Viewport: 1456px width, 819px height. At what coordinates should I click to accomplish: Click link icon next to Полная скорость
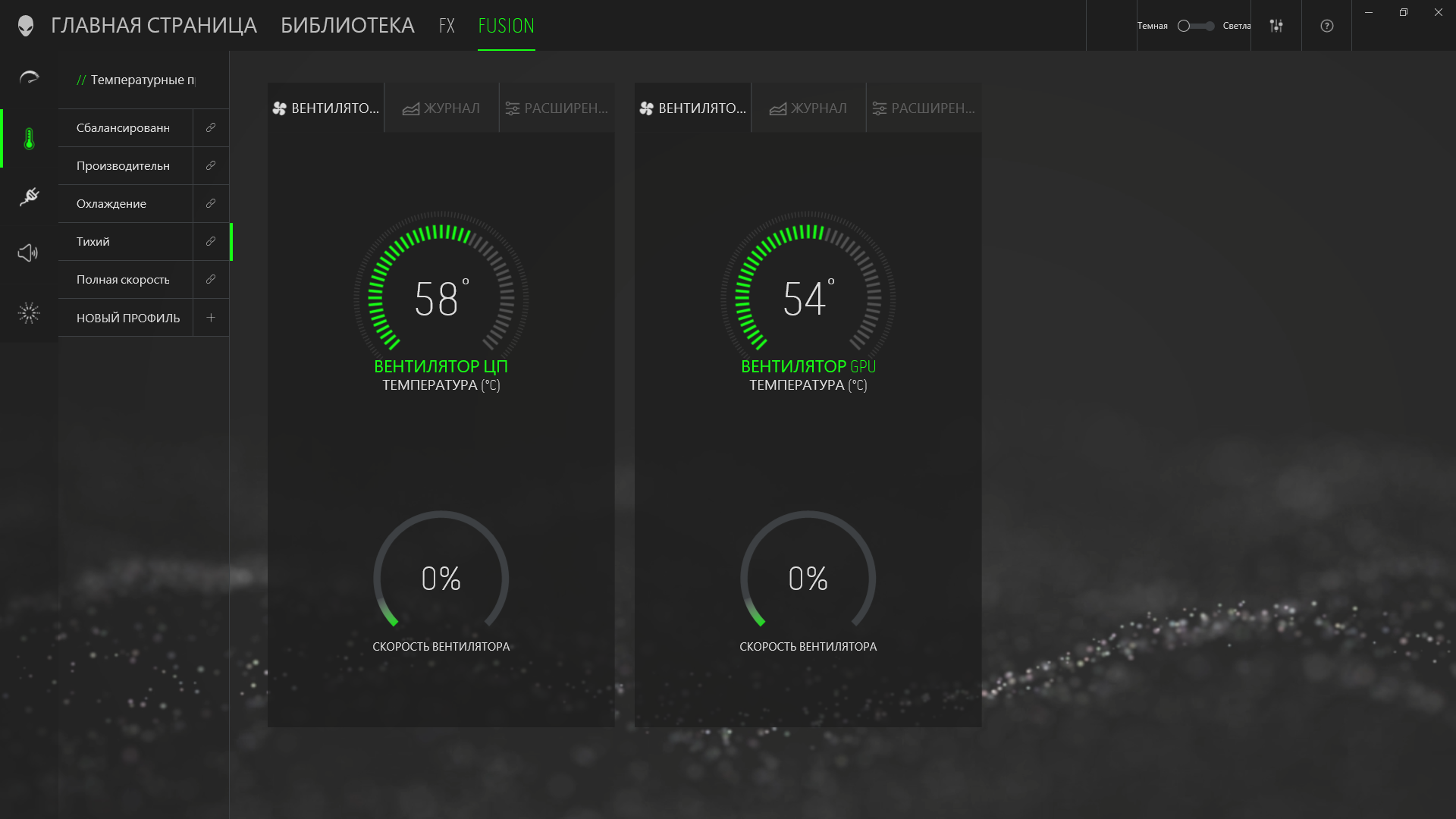pos(211,279)
